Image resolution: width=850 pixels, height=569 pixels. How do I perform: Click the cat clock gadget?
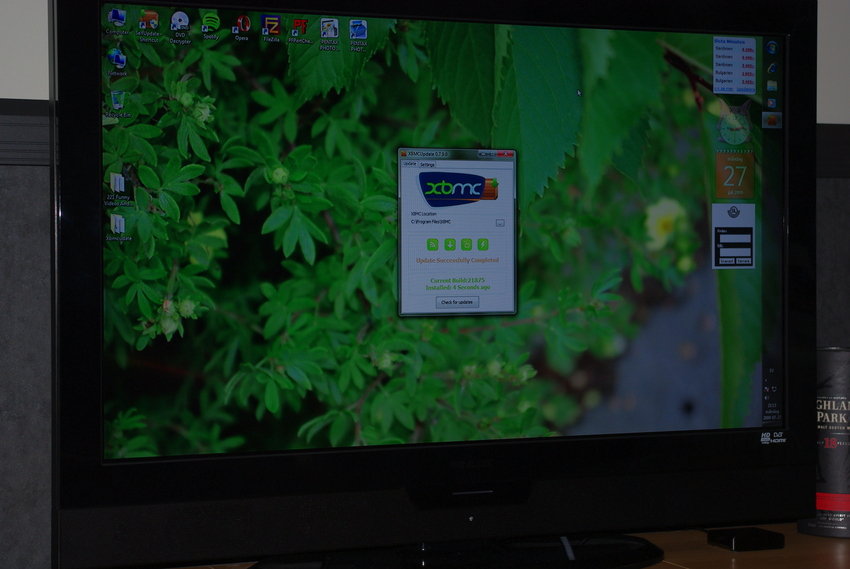pos(733,125)
